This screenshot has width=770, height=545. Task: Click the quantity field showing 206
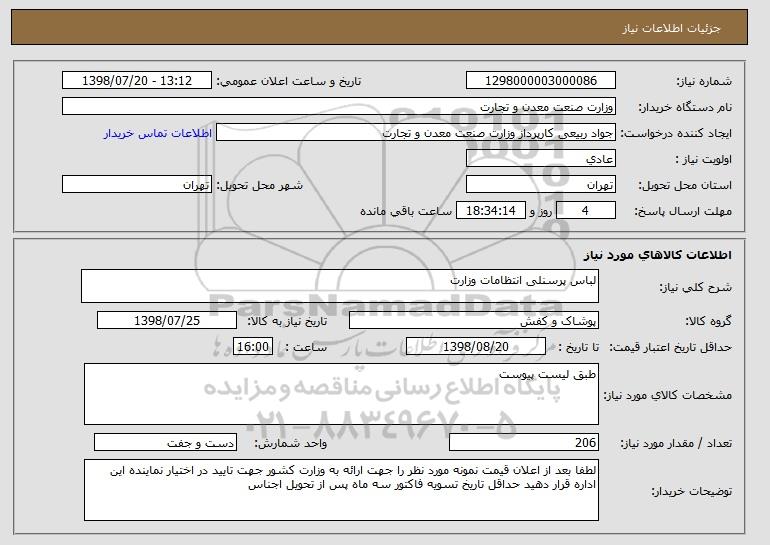[x=524, y=442]
